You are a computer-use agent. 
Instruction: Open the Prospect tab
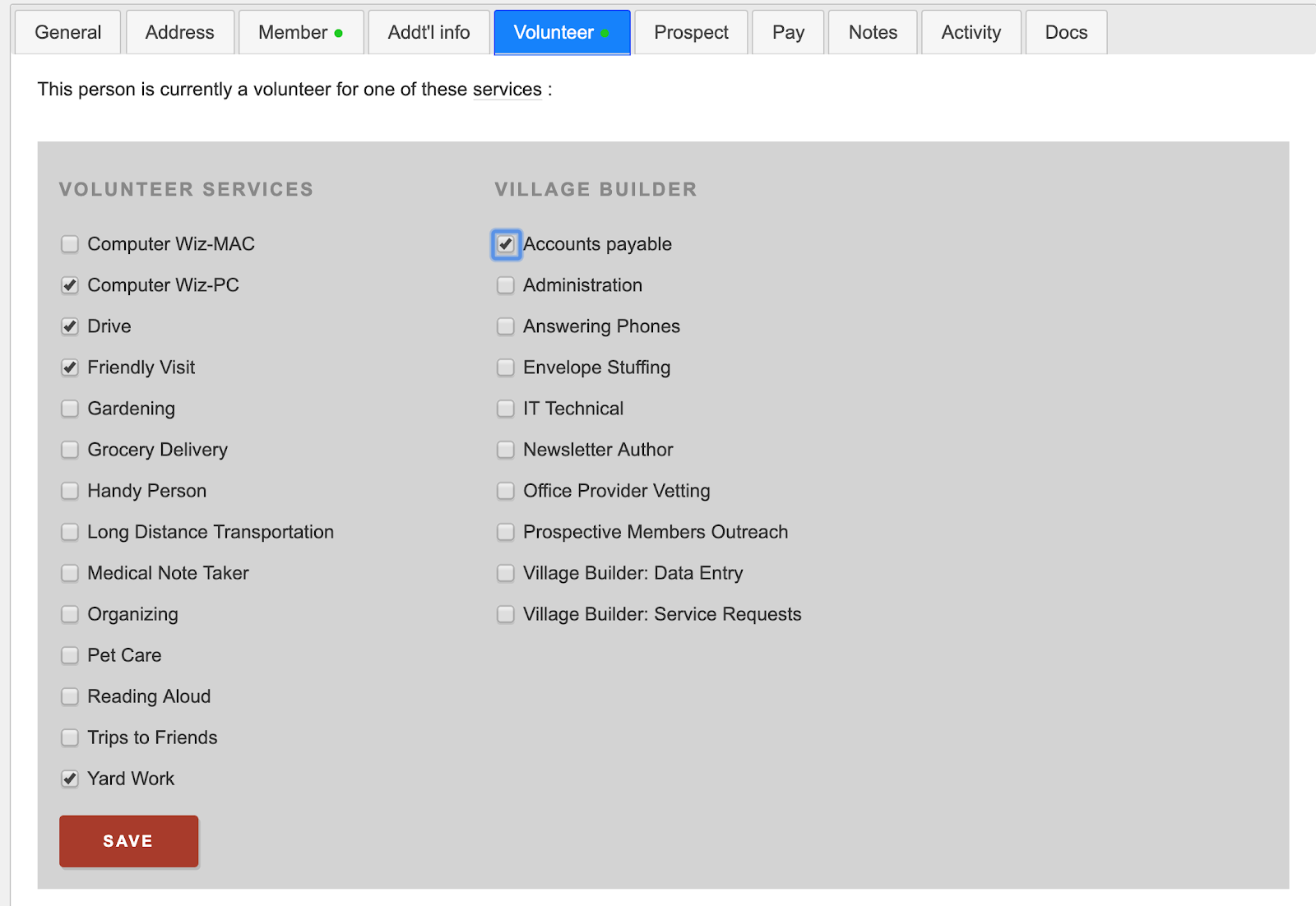point(691,32)
